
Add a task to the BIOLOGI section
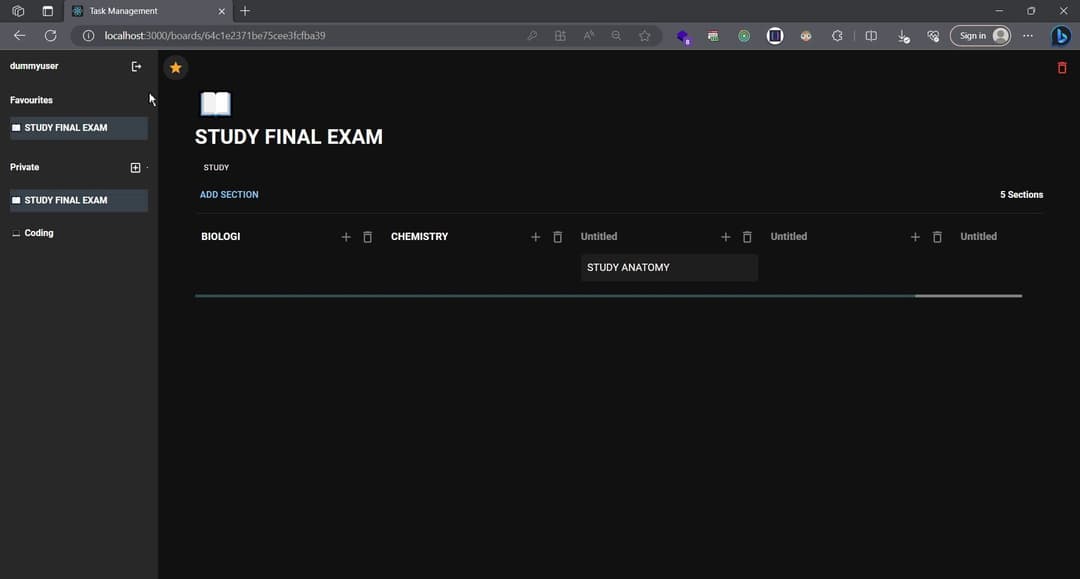(346, 237)
